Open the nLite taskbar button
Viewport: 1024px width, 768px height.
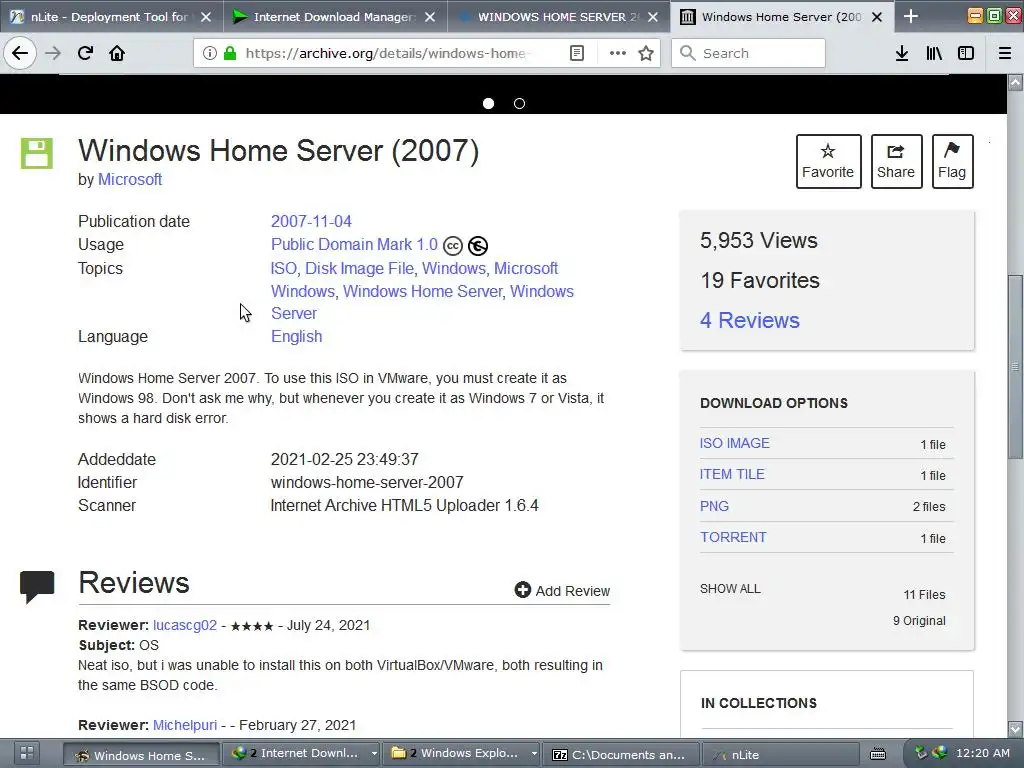[x=780, y=754]
